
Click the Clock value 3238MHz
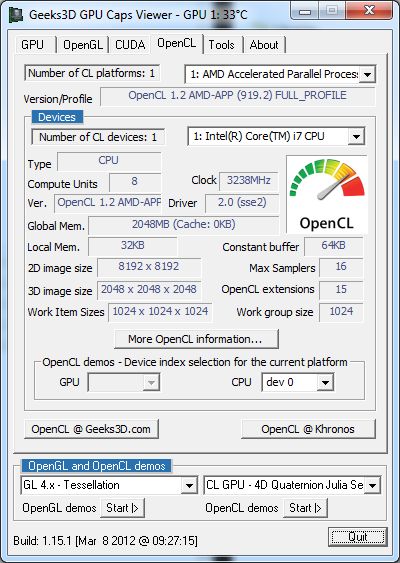248,181
